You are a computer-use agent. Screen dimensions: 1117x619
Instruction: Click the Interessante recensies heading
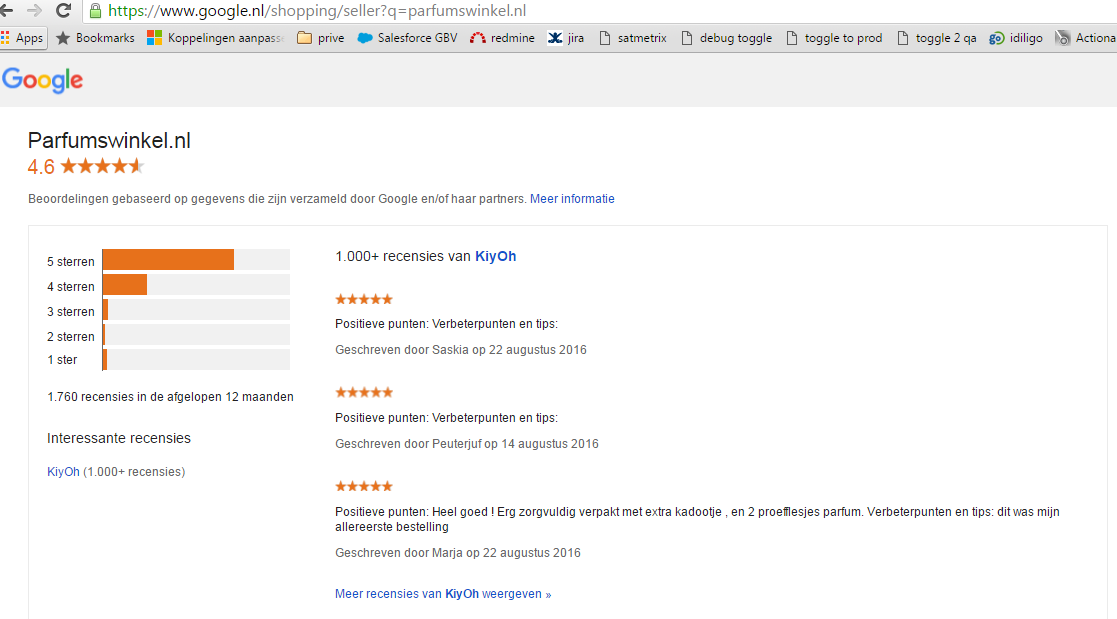(x=119, y=438)
